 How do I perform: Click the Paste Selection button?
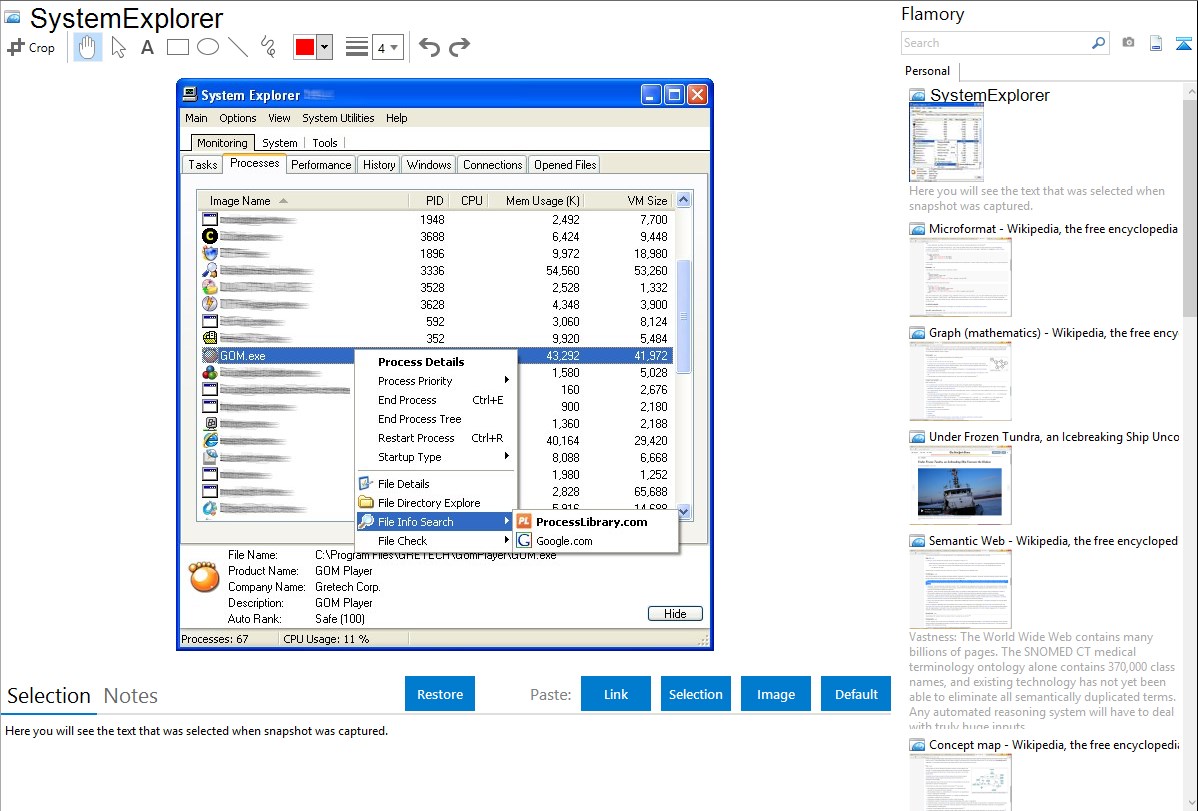pyautogui.click(x=695, y=694)
